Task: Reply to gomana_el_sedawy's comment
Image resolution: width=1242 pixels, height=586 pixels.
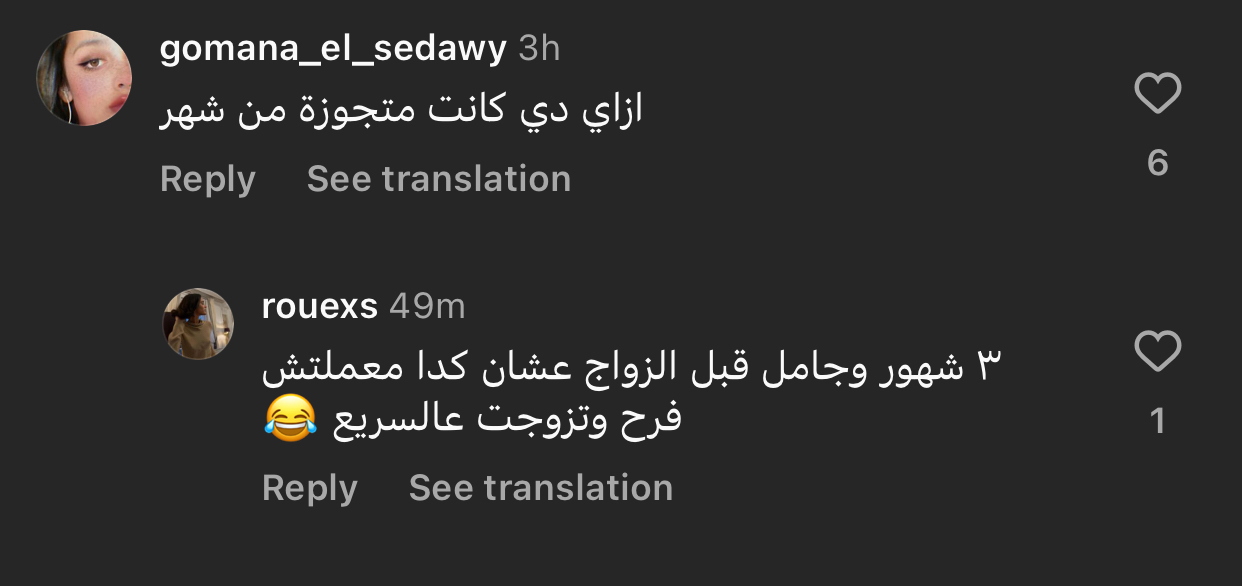Action: coord(207,179)
